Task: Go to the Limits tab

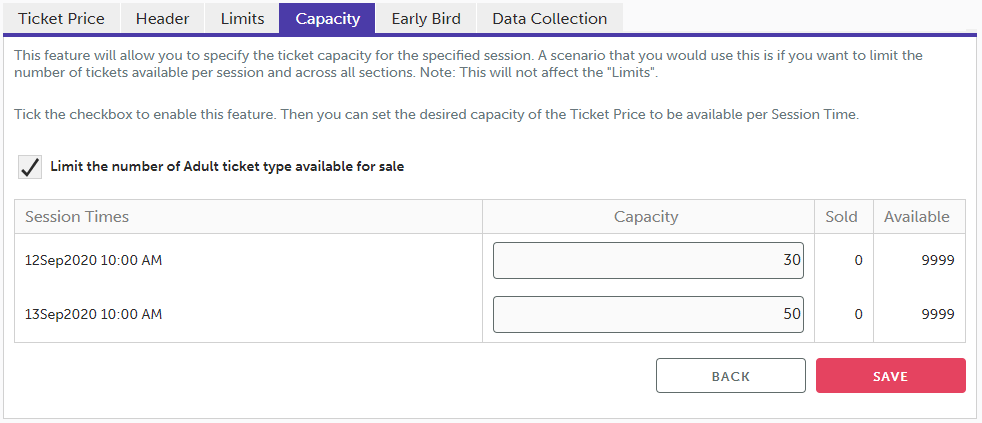Action: point(242,18)
